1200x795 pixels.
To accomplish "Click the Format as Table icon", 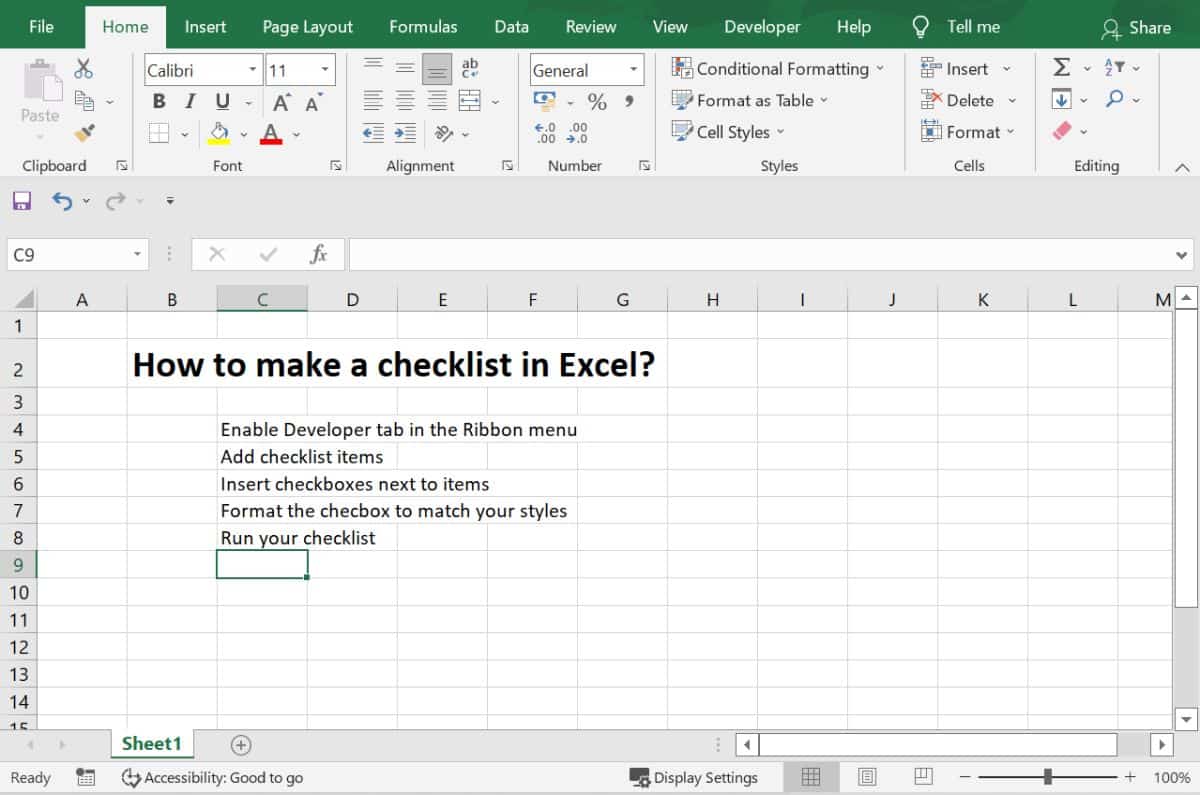I will click(x=684, y=100).
